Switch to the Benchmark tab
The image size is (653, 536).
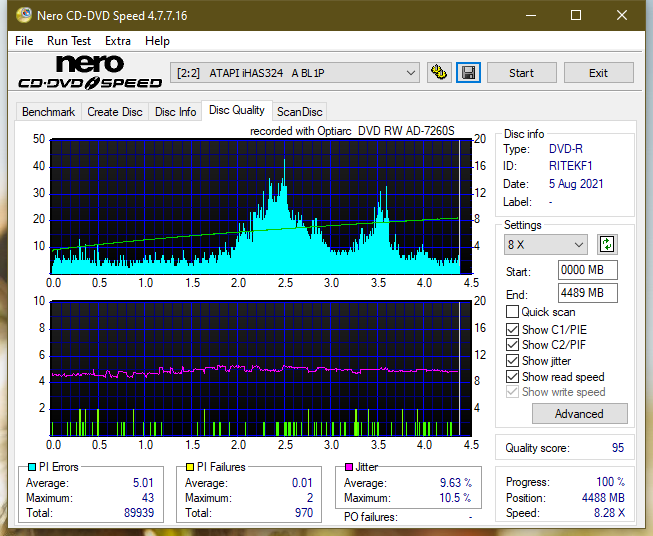click(x=48, y=112)
